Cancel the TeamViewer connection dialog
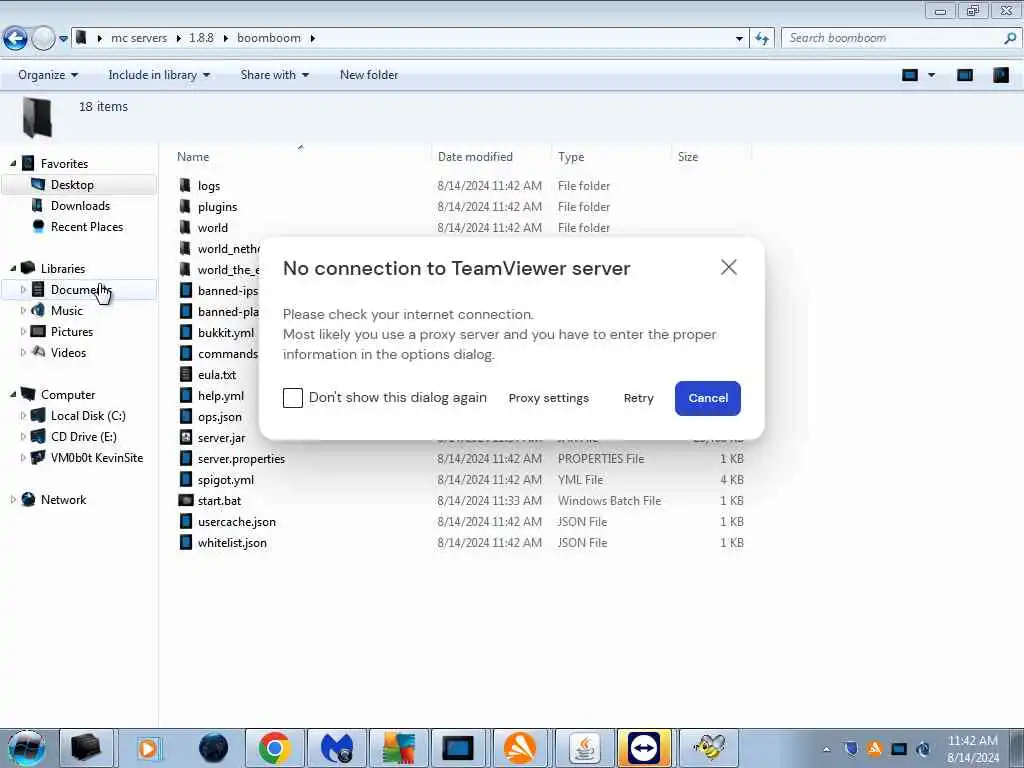The width and height of the screenshot is (1024, 768). pyautogui.click(x=708, y=398)
